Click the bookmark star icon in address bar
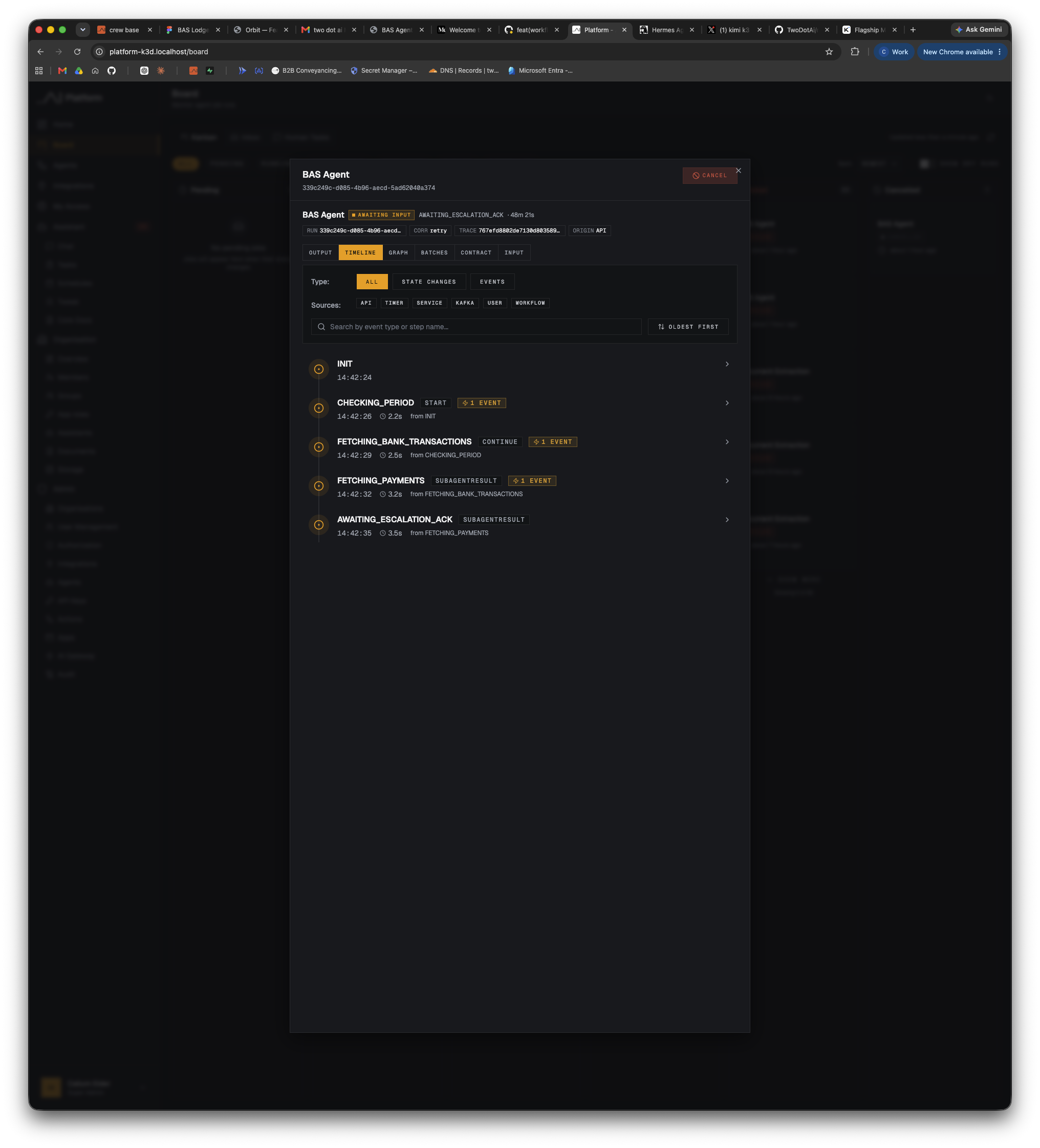 [x=829, y=52]
